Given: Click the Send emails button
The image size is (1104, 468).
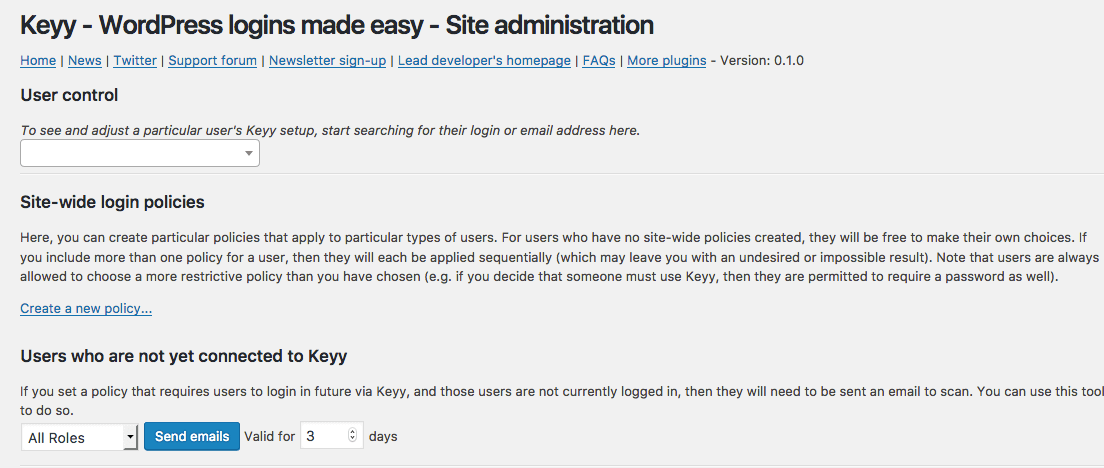Looking at the screenshot, I should 192,436.
